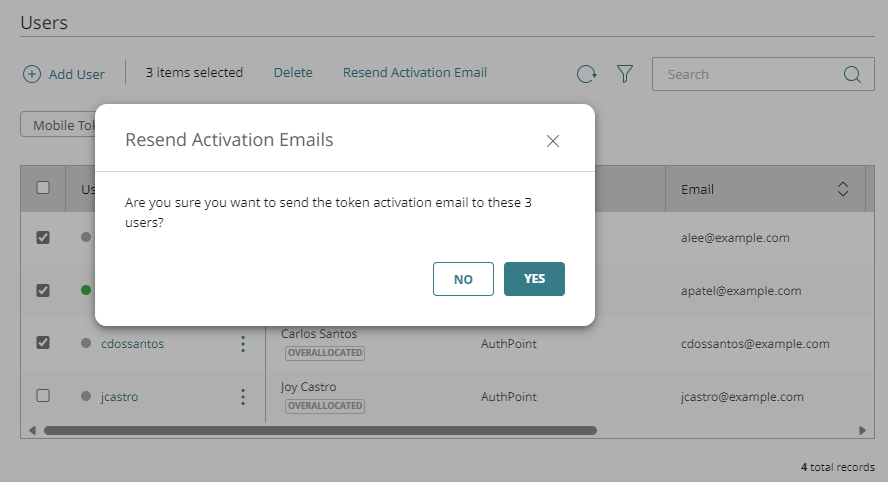The image size is (888, 482).
Task: Confirm with the YES button
Action: pyautogui.click(x=534, y=279)
